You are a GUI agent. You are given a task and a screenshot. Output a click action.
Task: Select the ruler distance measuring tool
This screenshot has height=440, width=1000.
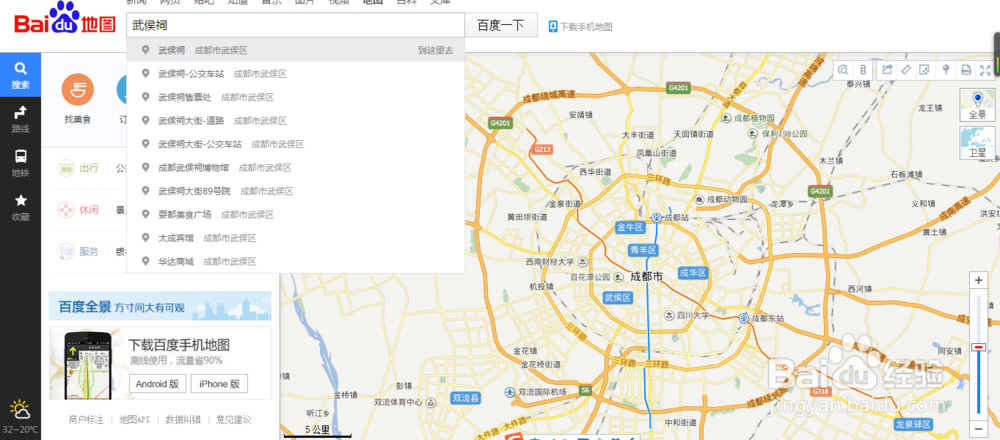(905, 70)
